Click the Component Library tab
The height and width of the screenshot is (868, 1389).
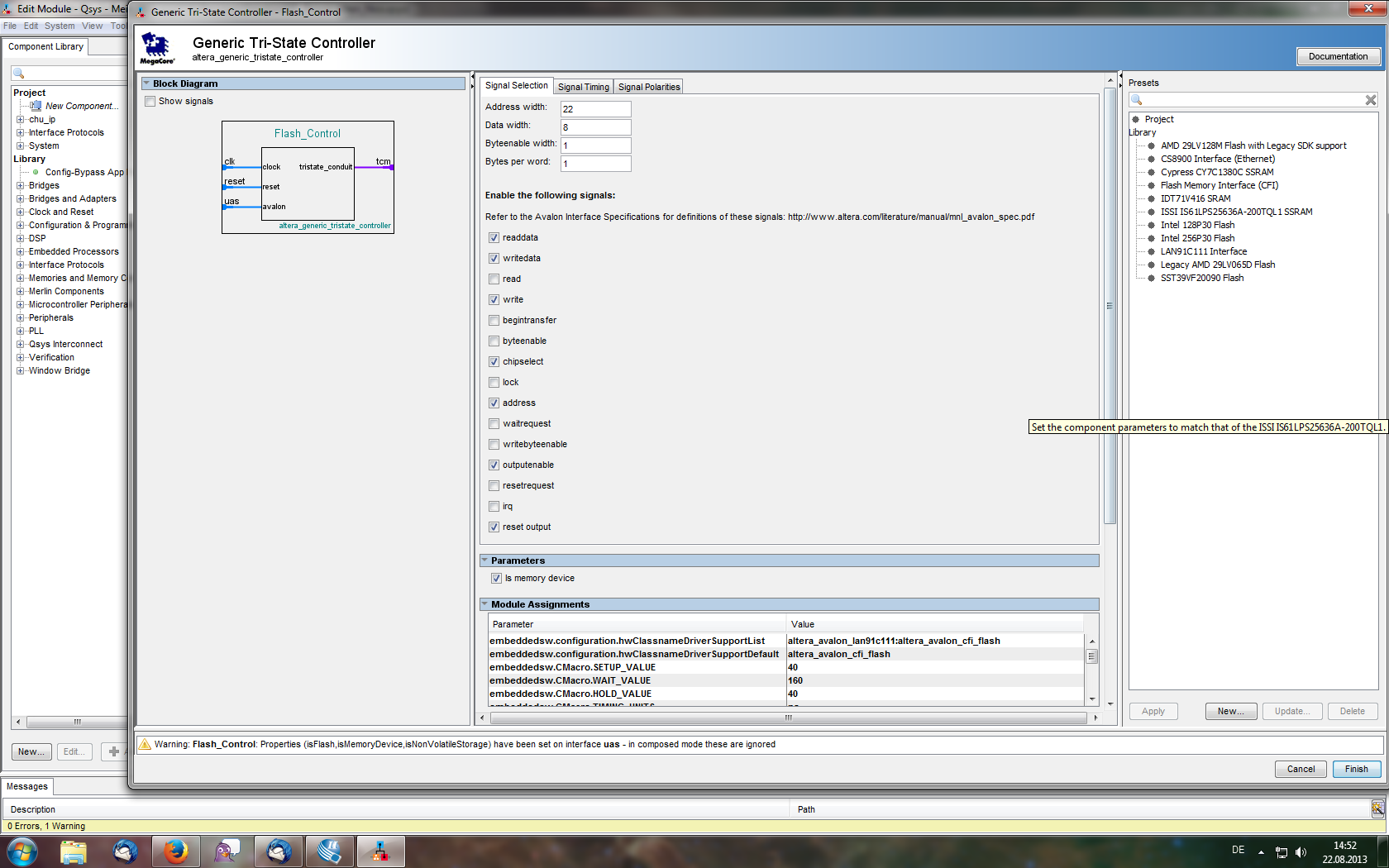pos(45,46)
